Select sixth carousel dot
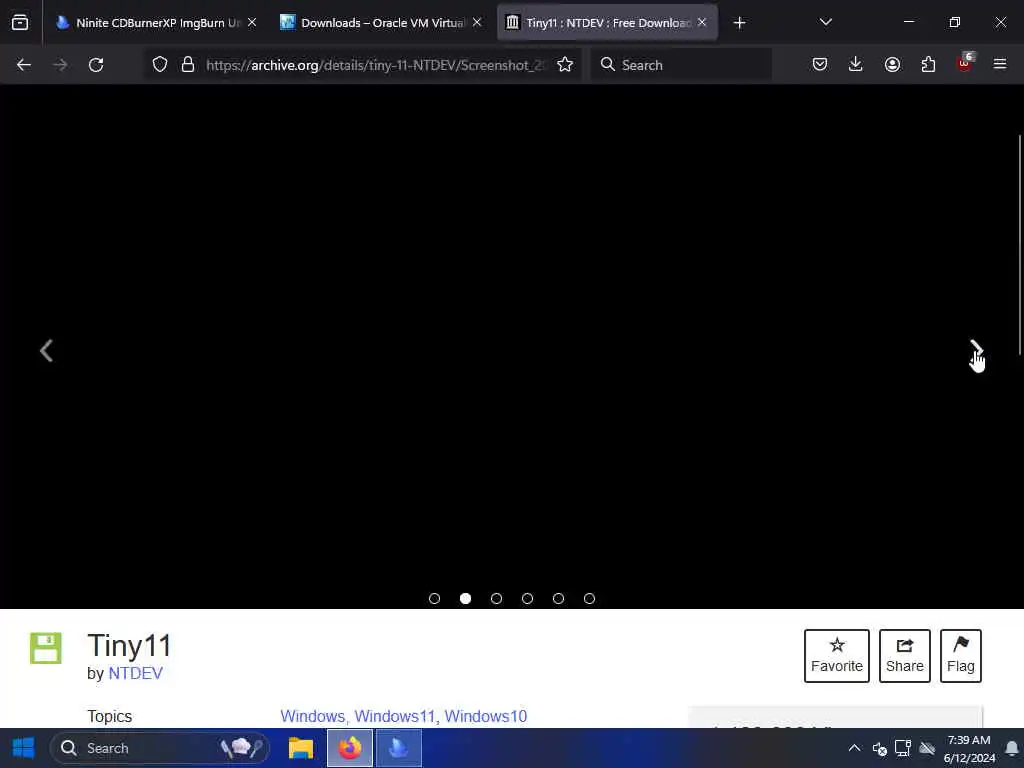1024x768 pixels. click(589, 598)
